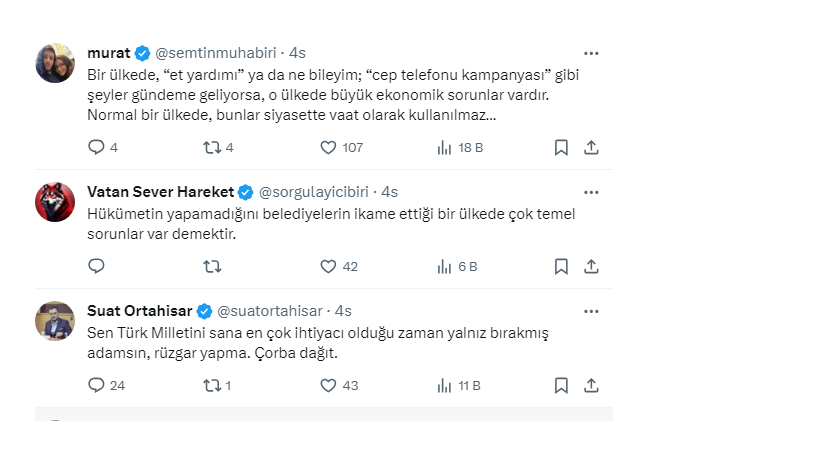Reply to murat's tweet
837x463 pixels.
pos(97,147)
